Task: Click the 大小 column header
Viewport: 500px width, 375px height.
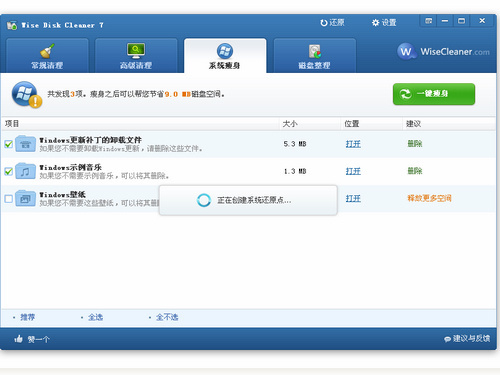Action: click(290, 124)
